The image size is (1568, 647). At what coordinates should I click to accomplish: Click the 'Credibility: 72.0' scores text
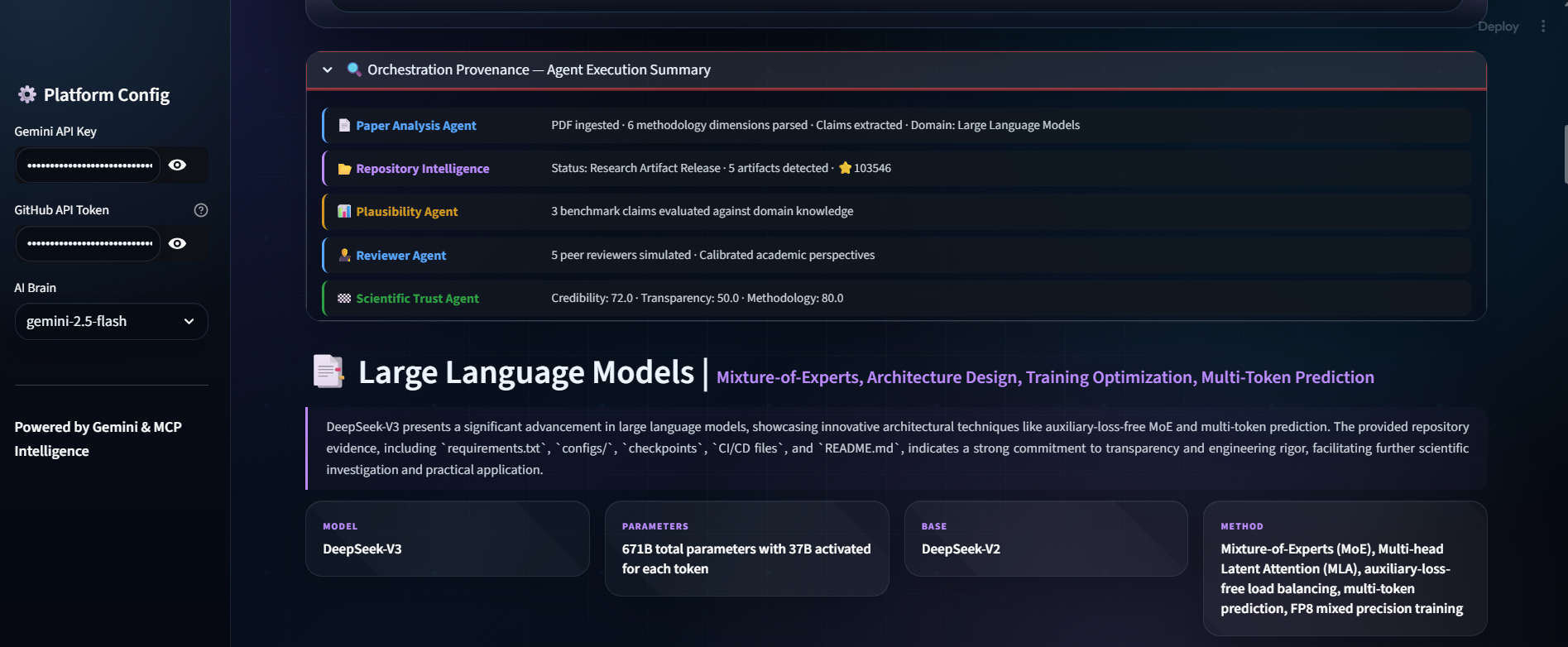click(x=698, y=298)
